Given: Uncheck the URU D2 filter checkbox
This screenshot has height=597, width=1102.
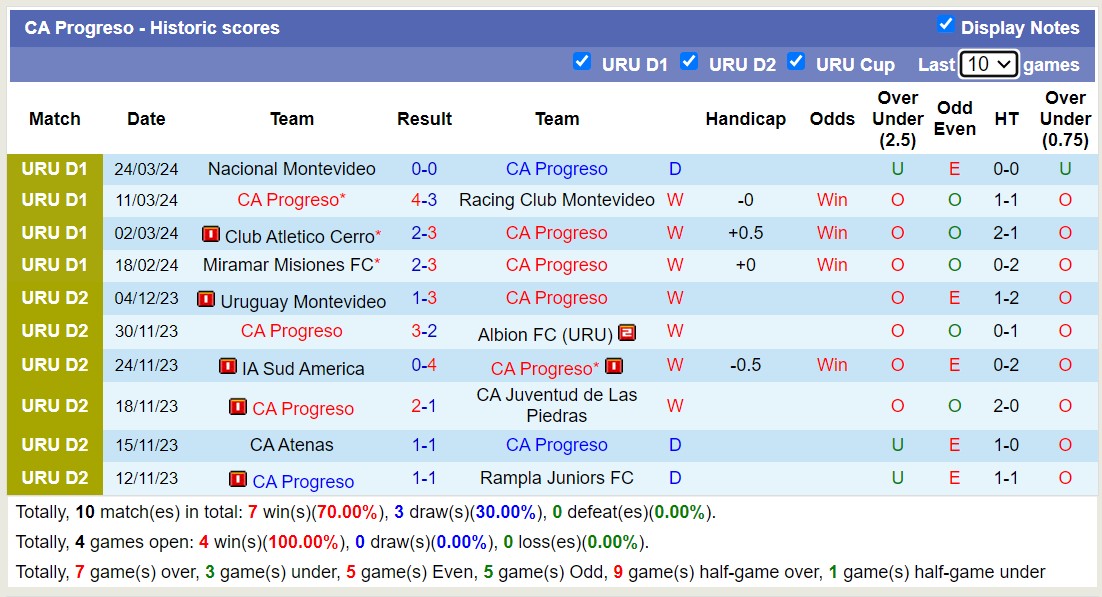Looking at the screenshot, I should click(689, 62).
